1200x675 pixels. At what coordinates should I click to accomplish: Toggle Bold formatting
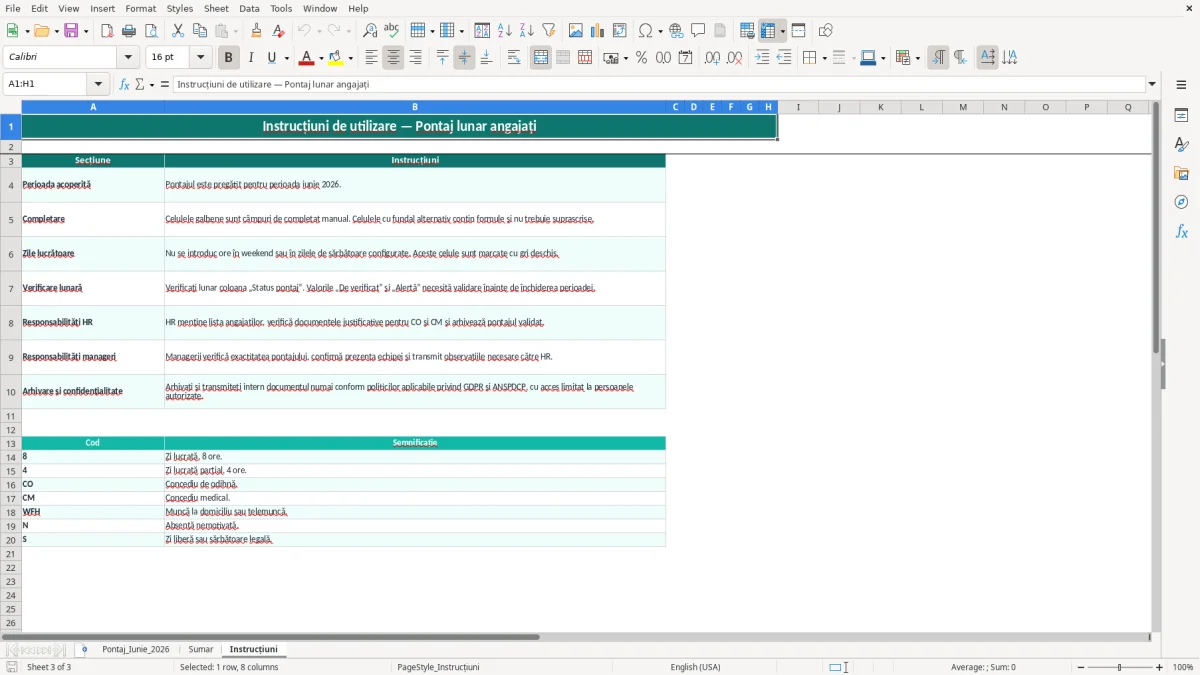(228, 58)
